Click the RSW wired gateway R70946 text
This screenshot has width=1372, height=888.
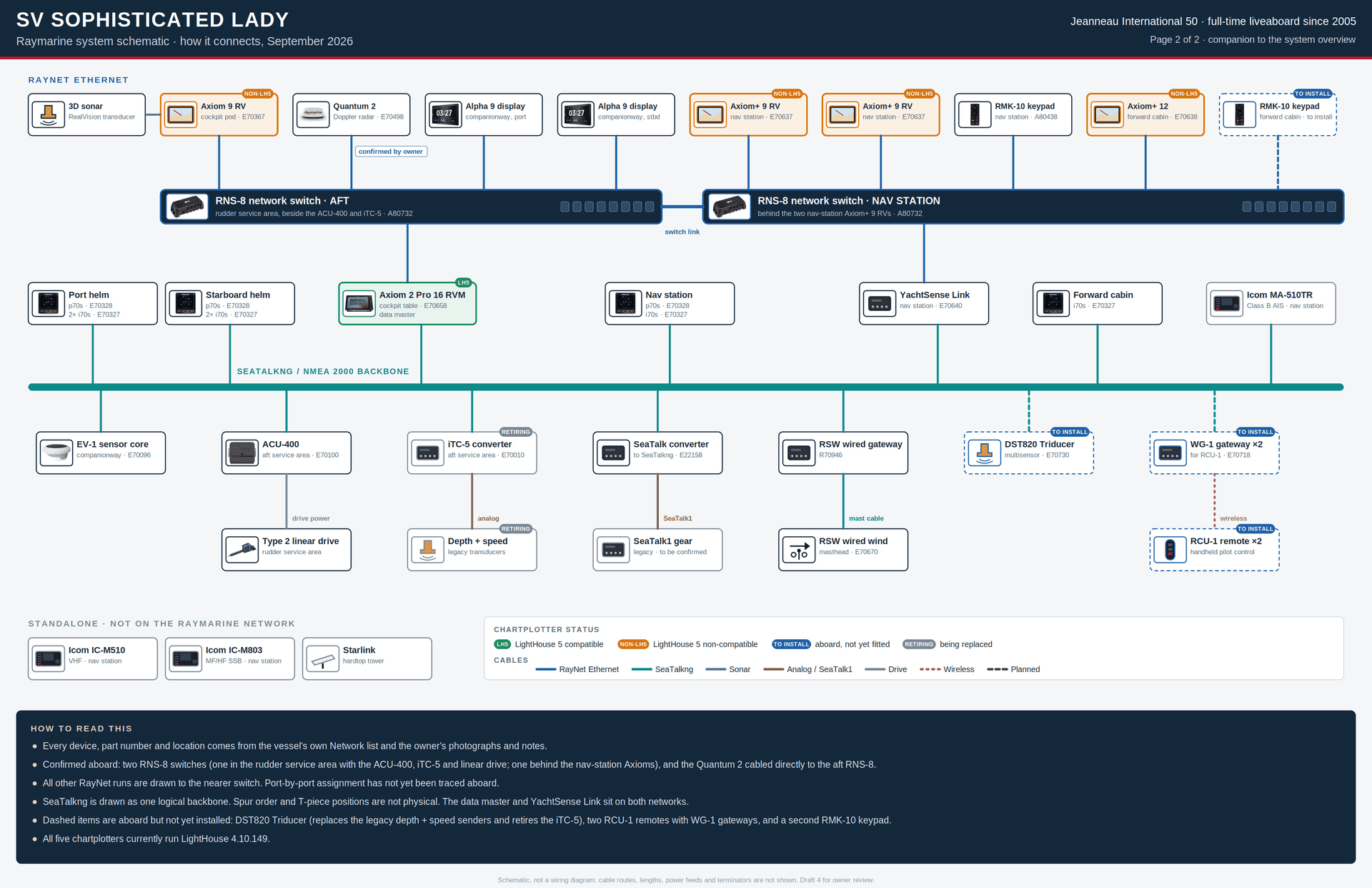pos(830,455)
